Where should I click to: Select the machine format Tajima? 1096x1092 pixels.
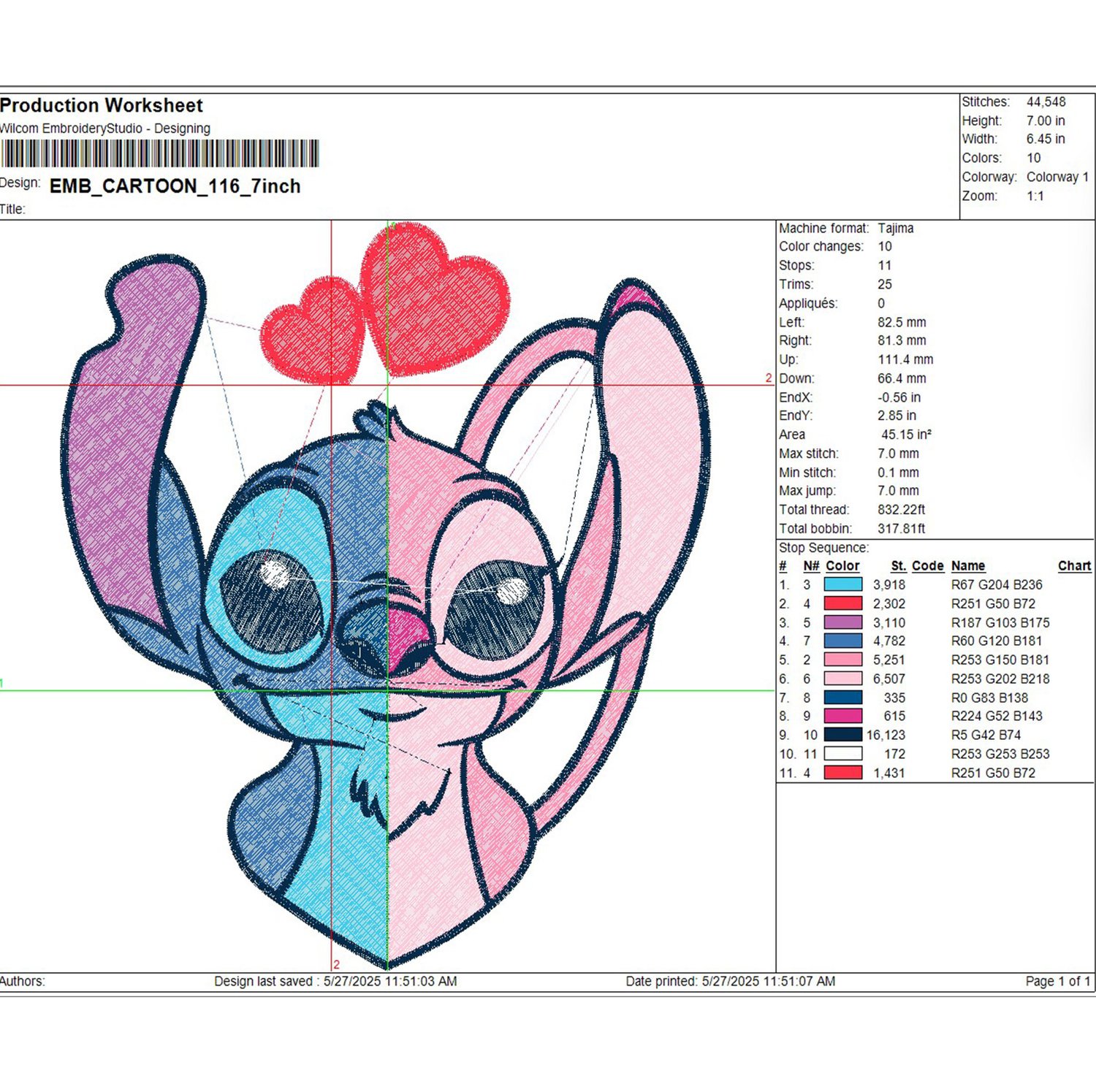(896, 228)
